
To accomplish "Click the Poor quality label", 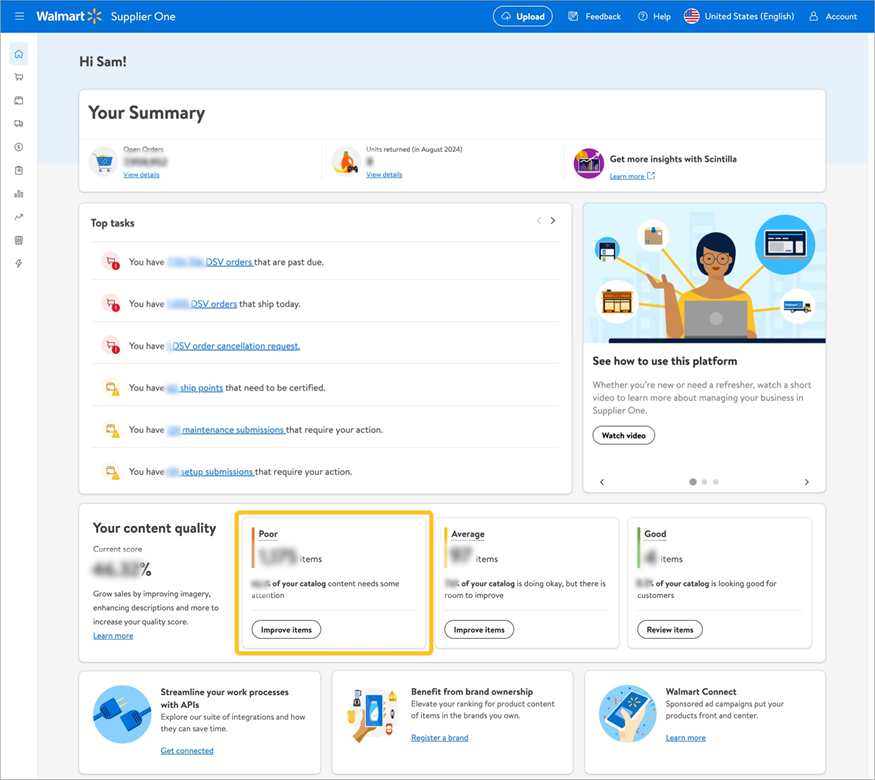I will point(268,534).
